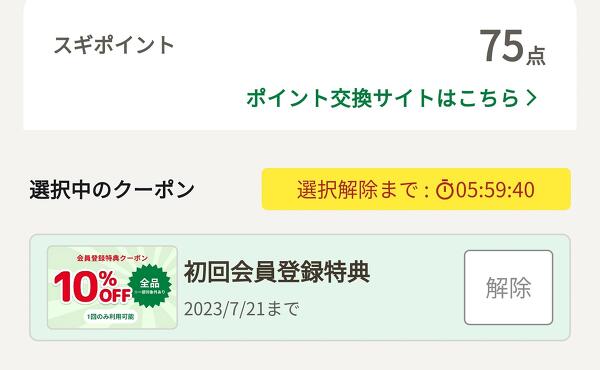Click the 選択中のクーポン section heading
This screenshot has width=600, height=370.
coord(112,190)
